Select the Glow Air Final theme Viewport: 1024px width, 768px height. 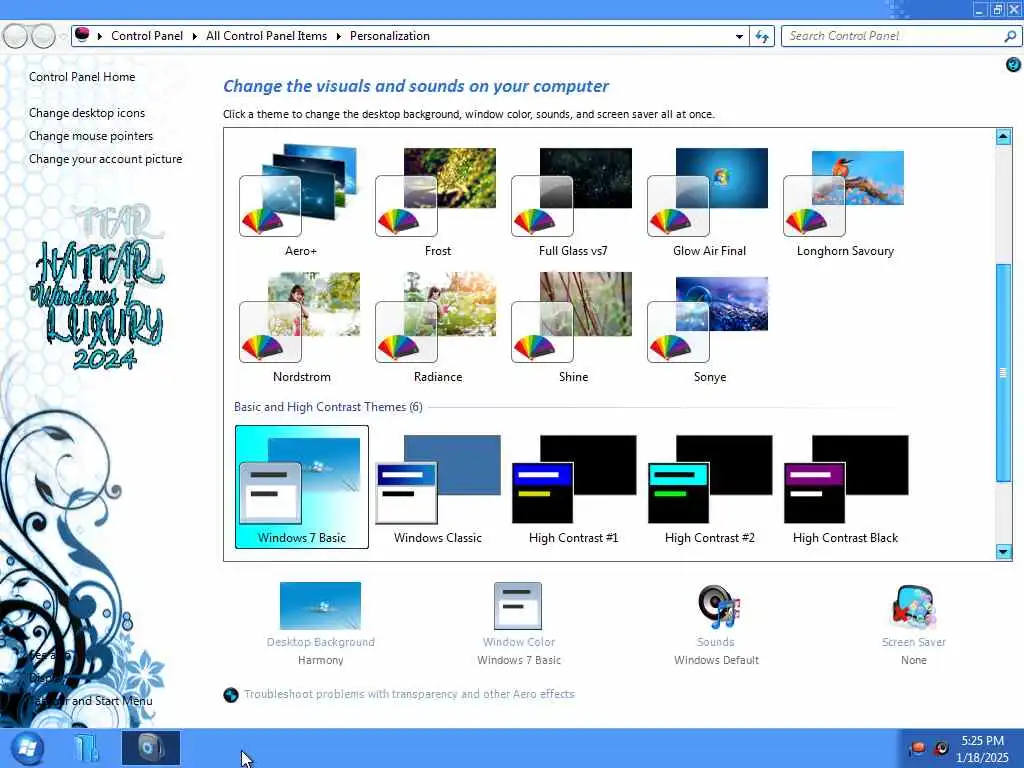(x=709, y=199)
